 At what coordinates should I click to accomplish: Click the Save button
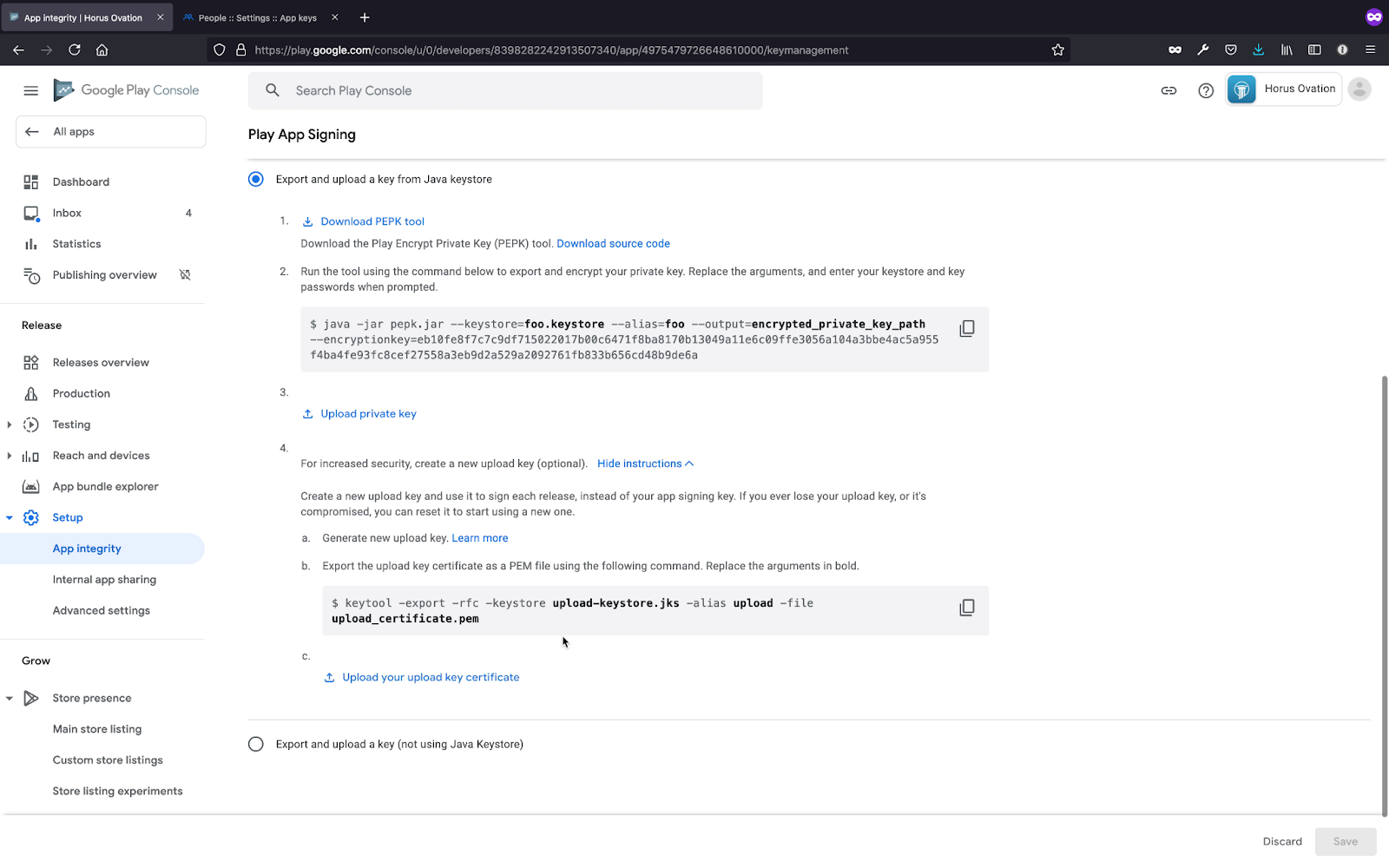click(1346, 841)
